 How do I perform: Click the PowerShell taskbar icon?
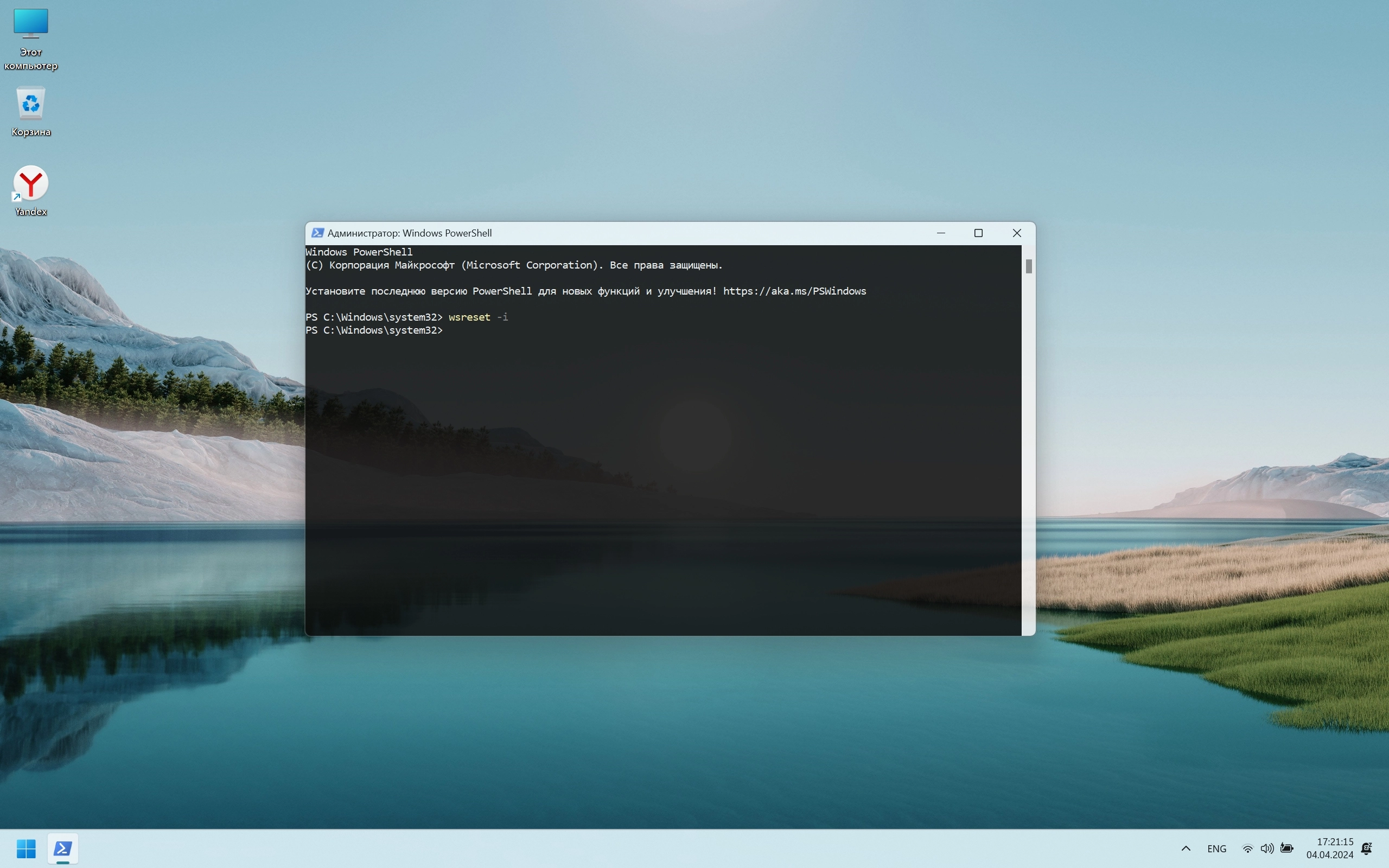[x=62, y=848]
